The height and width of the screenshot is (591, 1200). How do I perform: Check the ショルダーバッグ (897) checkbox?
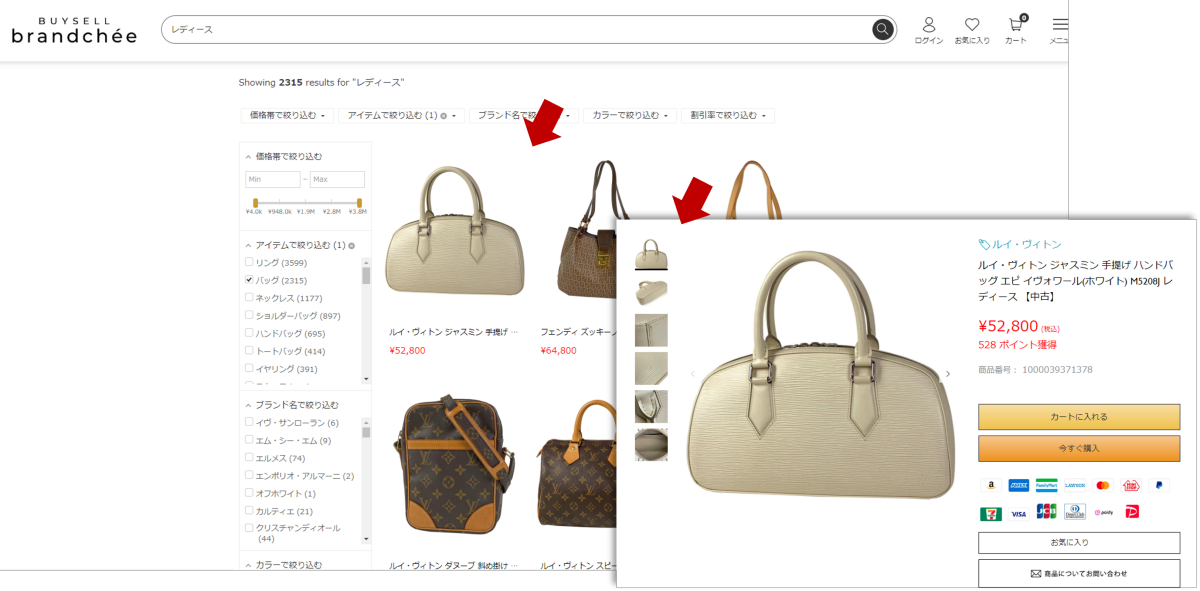click(249, 315)
